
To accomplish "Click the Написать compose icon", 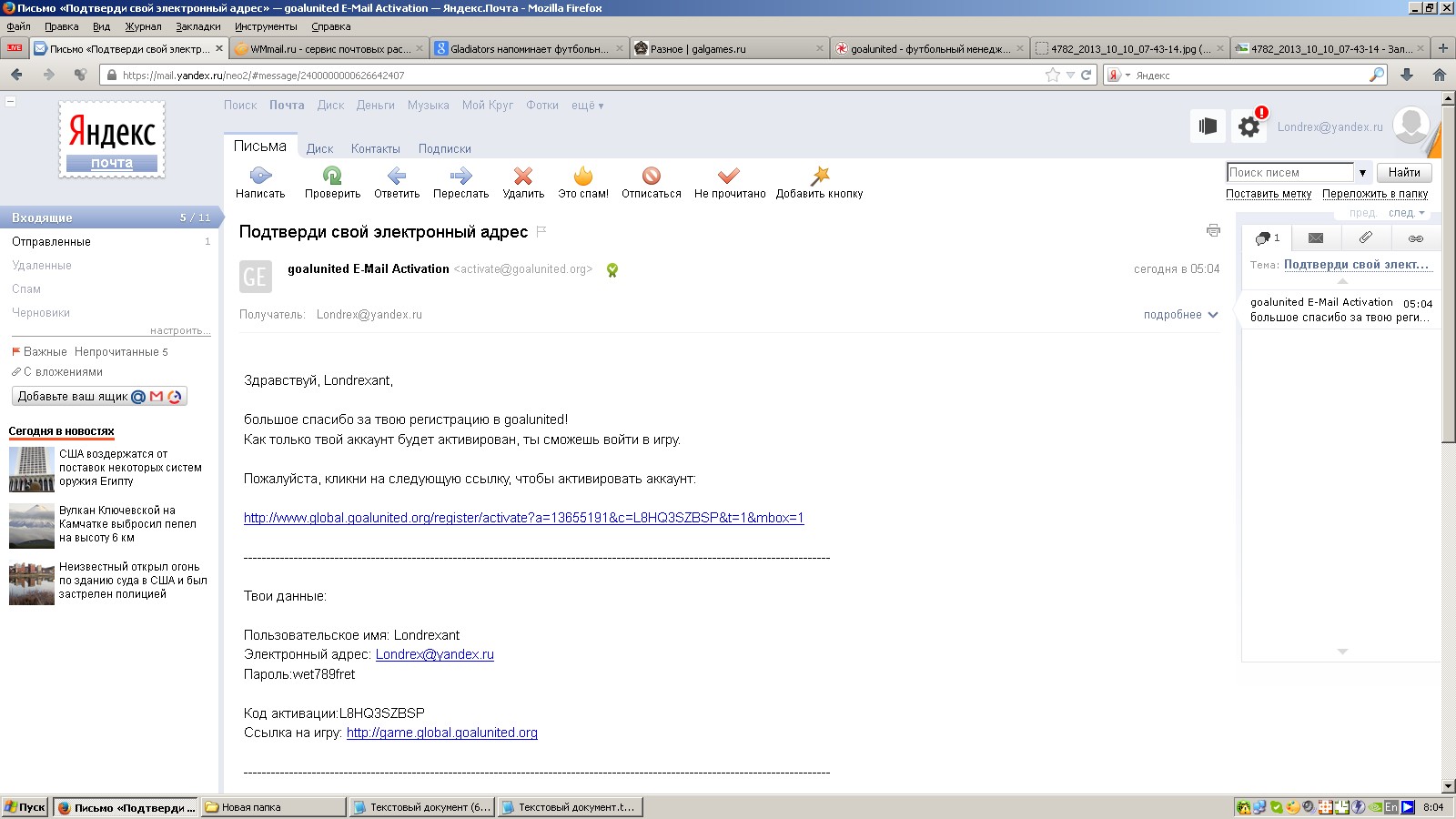I will point(260,176).
